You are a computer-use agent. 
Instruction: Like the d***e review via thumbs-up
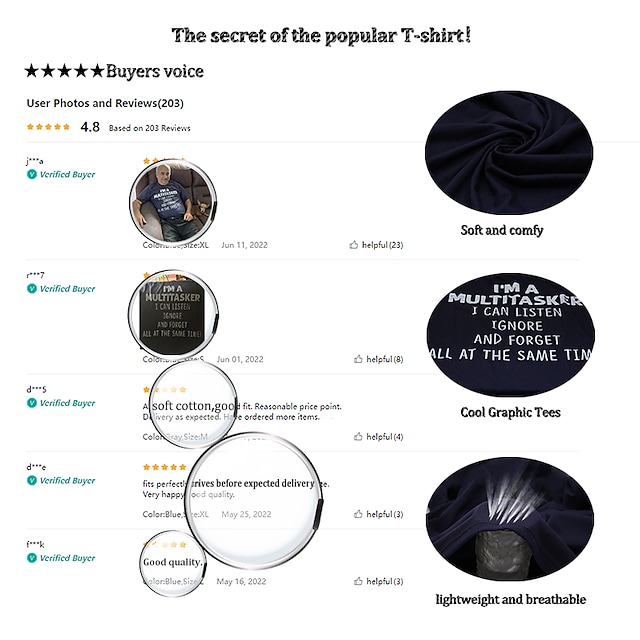[358, 514]
